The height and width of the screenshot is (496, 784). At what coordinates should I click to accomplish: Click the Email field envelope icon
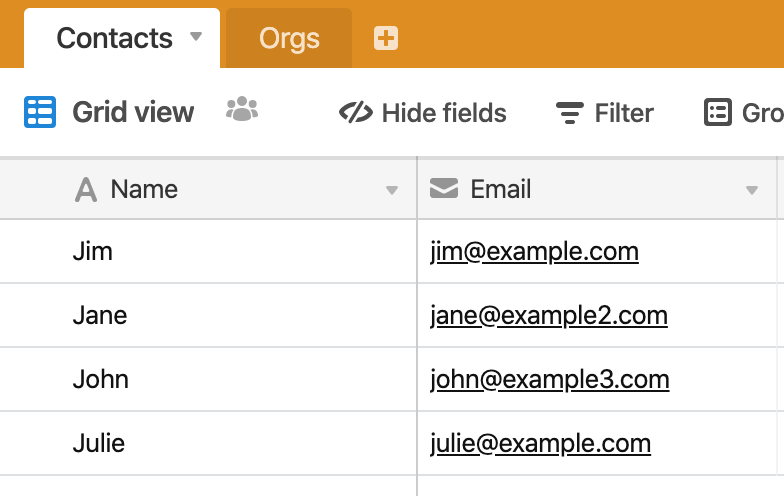pos(444,188)
